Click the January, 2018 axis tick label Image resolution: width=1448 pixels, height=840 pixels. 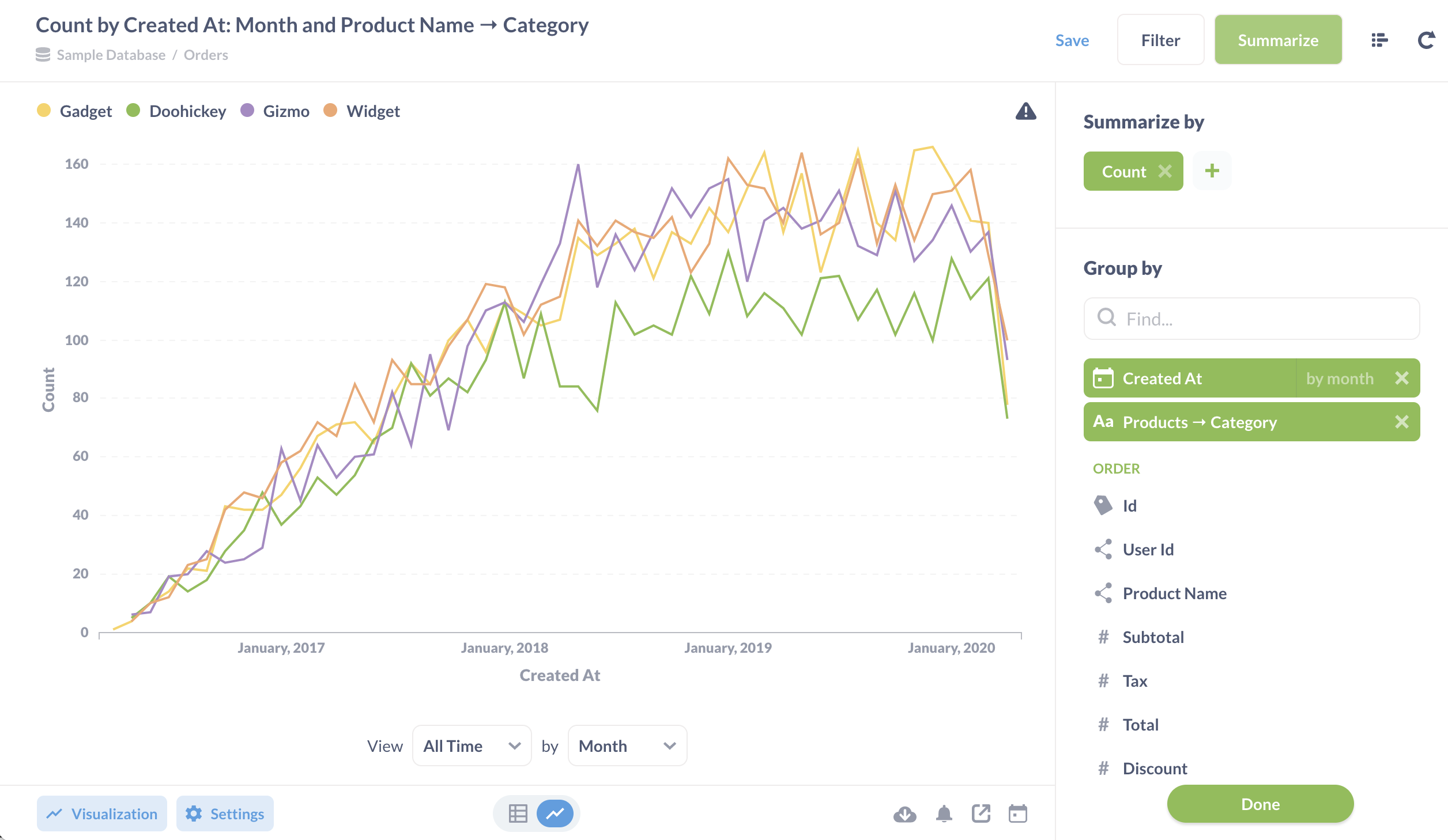click(504, 648)
